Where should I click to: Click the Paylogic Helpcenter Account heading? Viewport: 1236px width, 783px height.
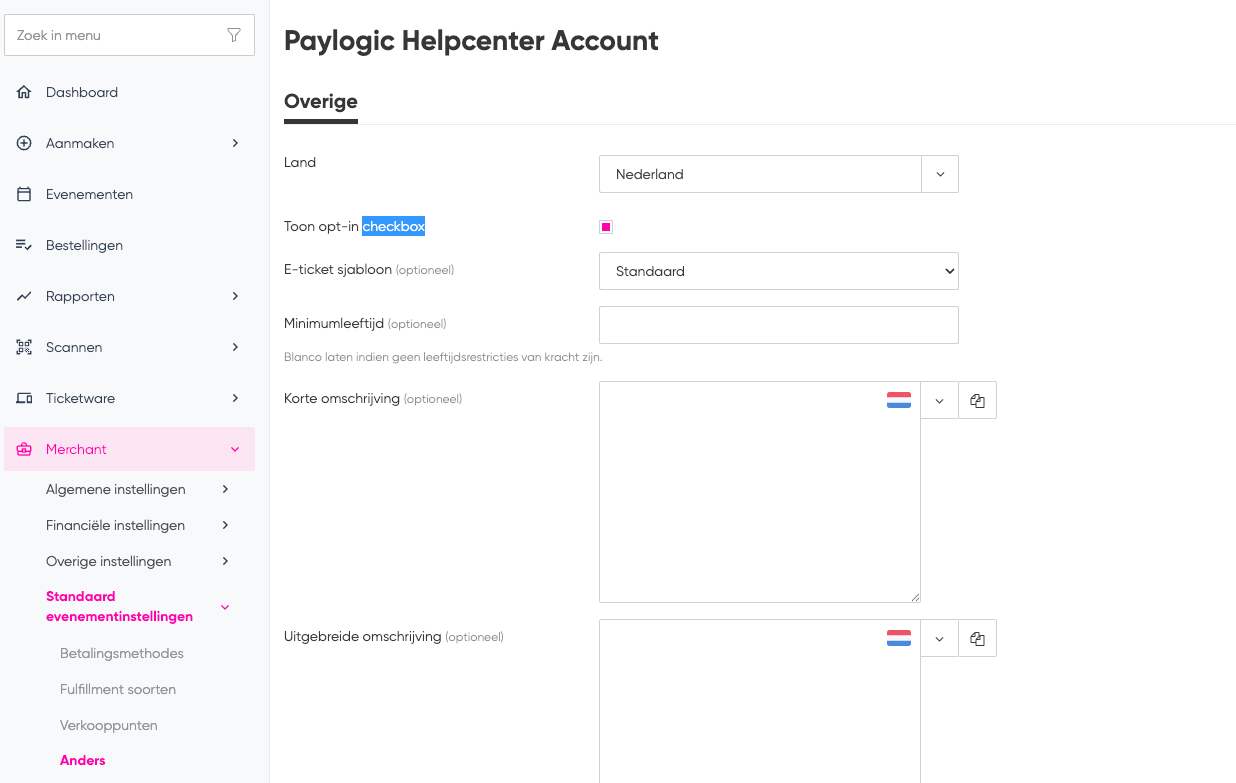click(x=471, y=41)
